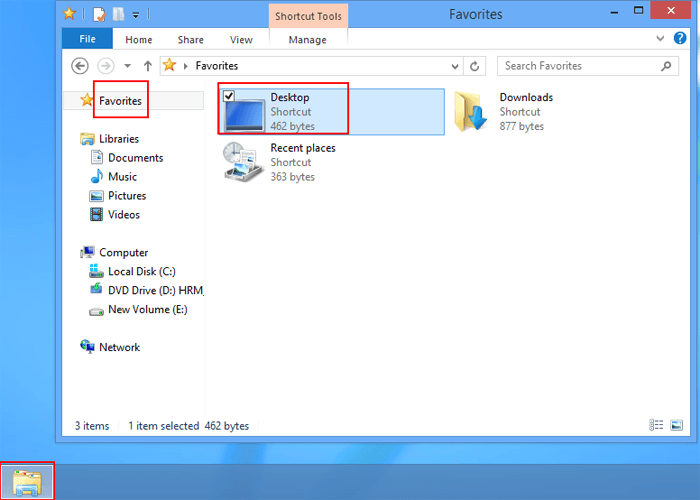
Task: Uncheck the Desktop item checkbox
Action: point(229,96)
